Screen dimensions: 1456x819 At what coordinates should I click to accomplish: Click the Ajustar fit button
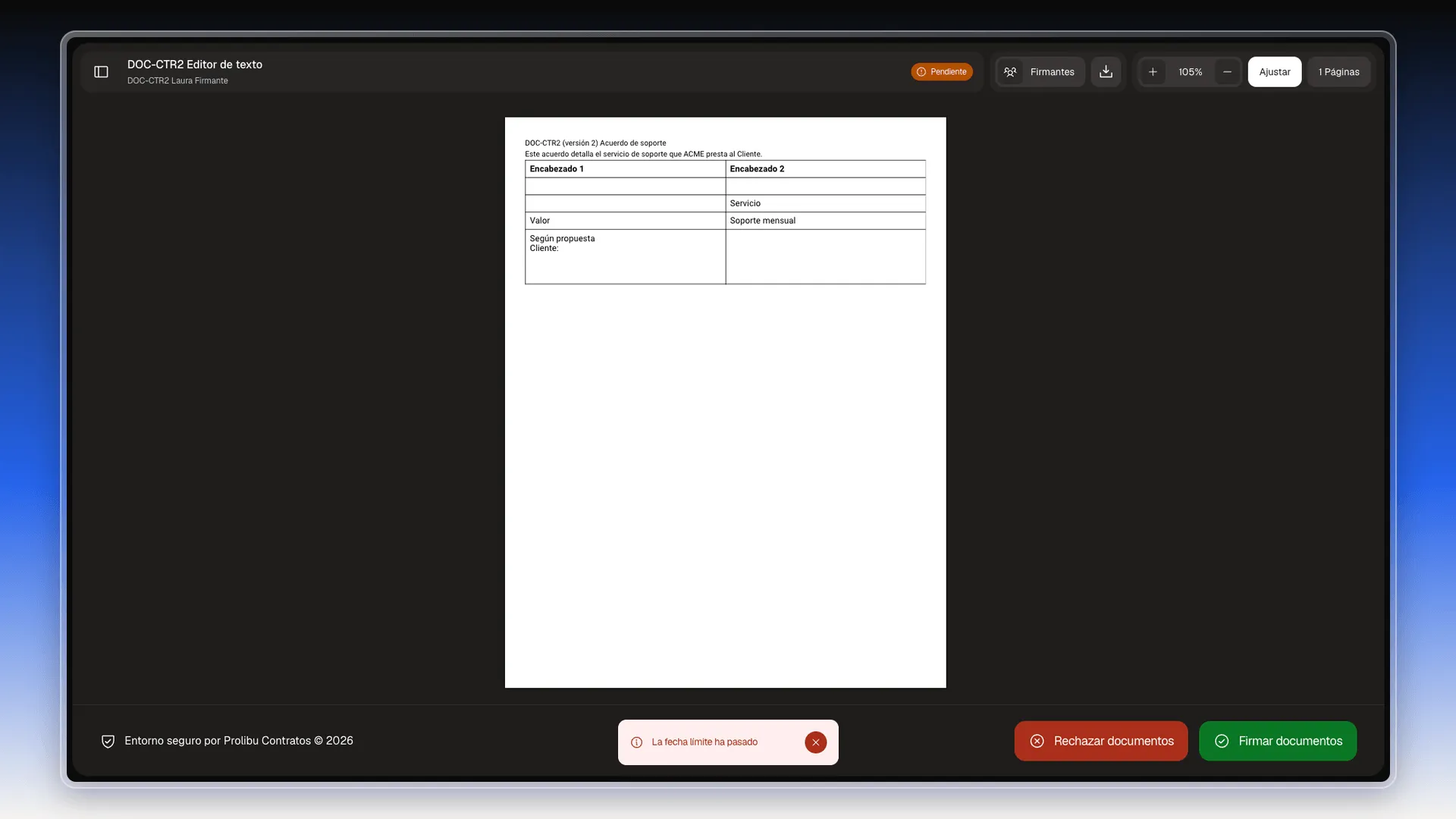point(1275,72)
